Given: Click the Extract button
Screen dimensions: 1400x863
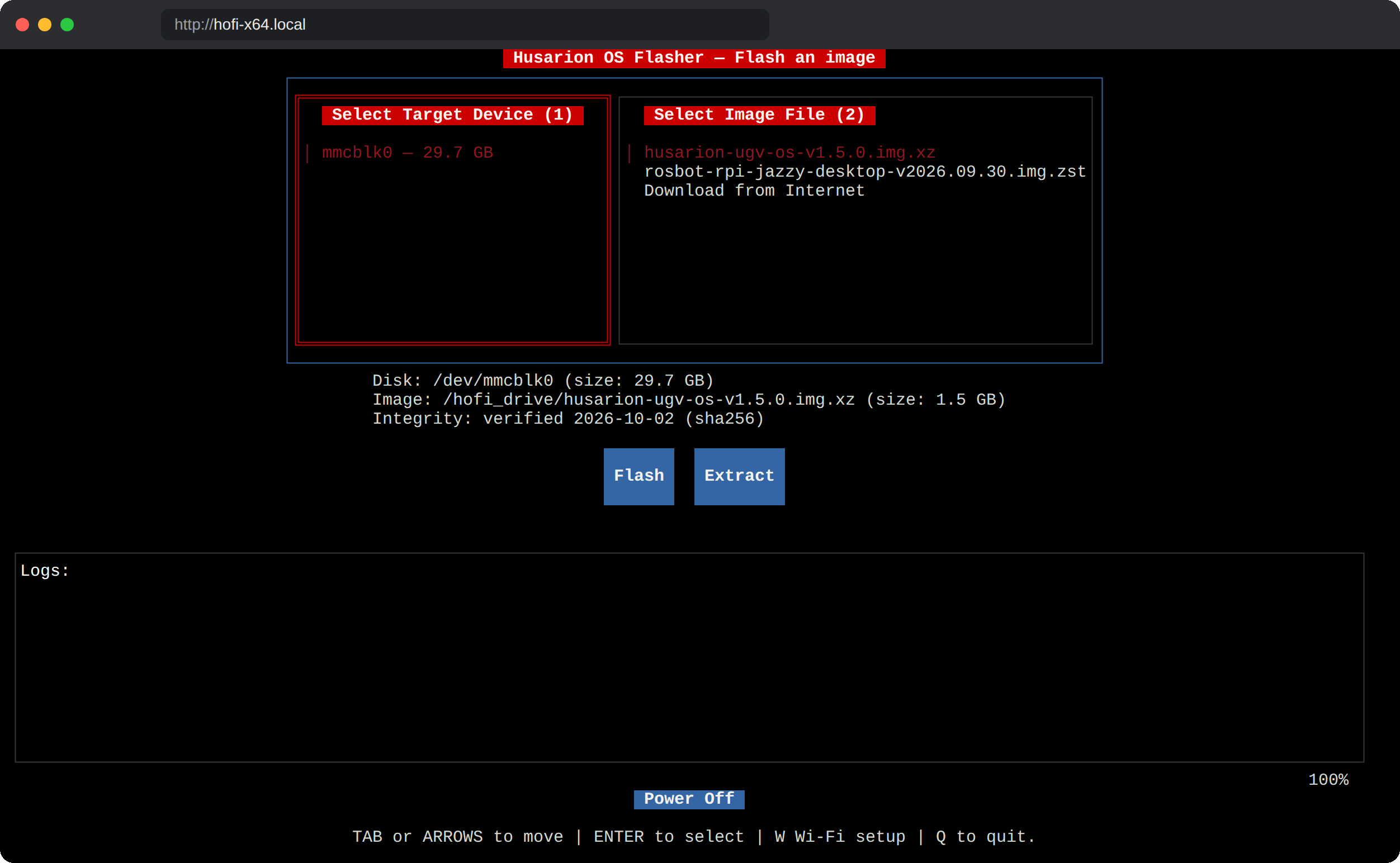Looking at the screenshot, I should (x=739, y=476).
